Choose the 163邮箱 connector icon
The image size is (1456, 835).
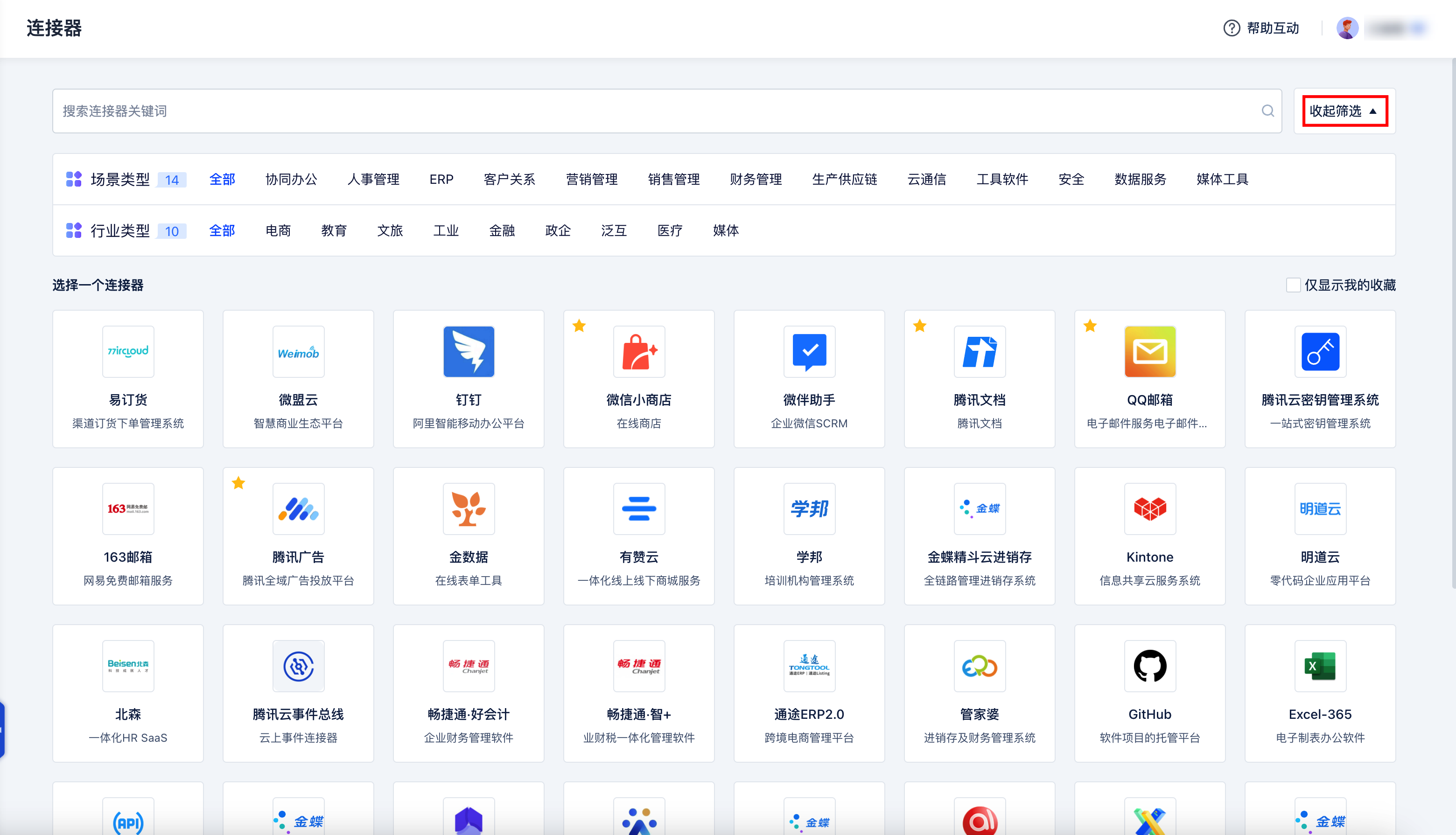[128, 508]
